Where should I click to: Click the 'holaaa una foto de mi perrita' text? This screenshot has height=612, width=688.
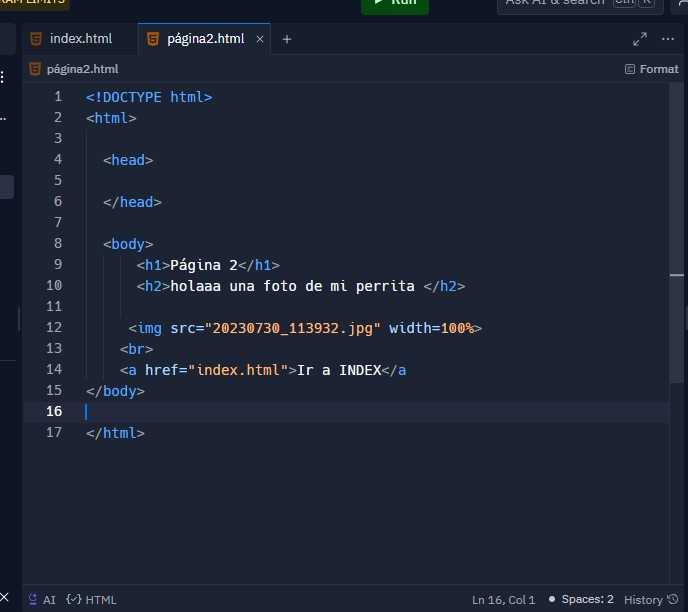click(x=292, y=286)
